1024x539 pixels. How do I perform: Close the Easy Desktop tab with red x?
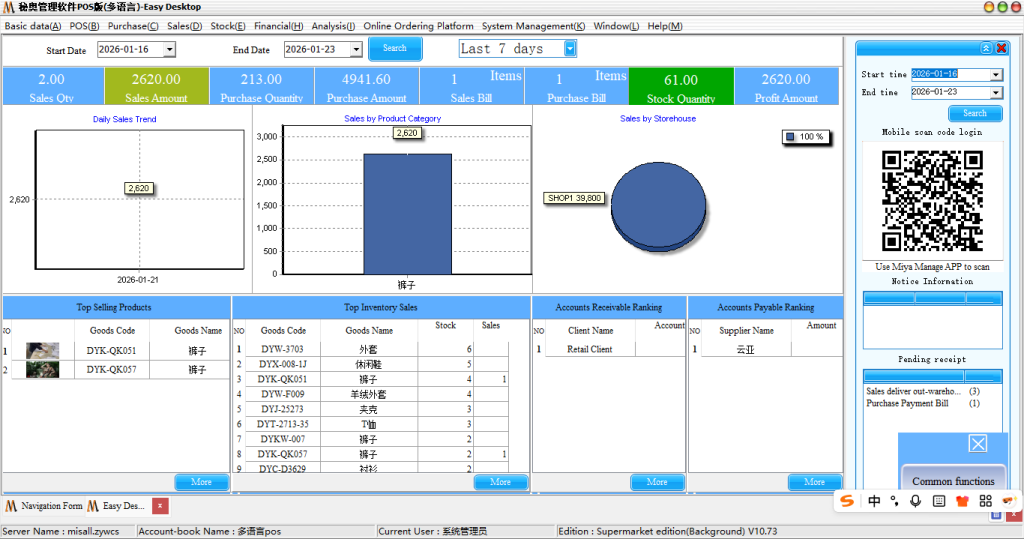pos(160,506)
